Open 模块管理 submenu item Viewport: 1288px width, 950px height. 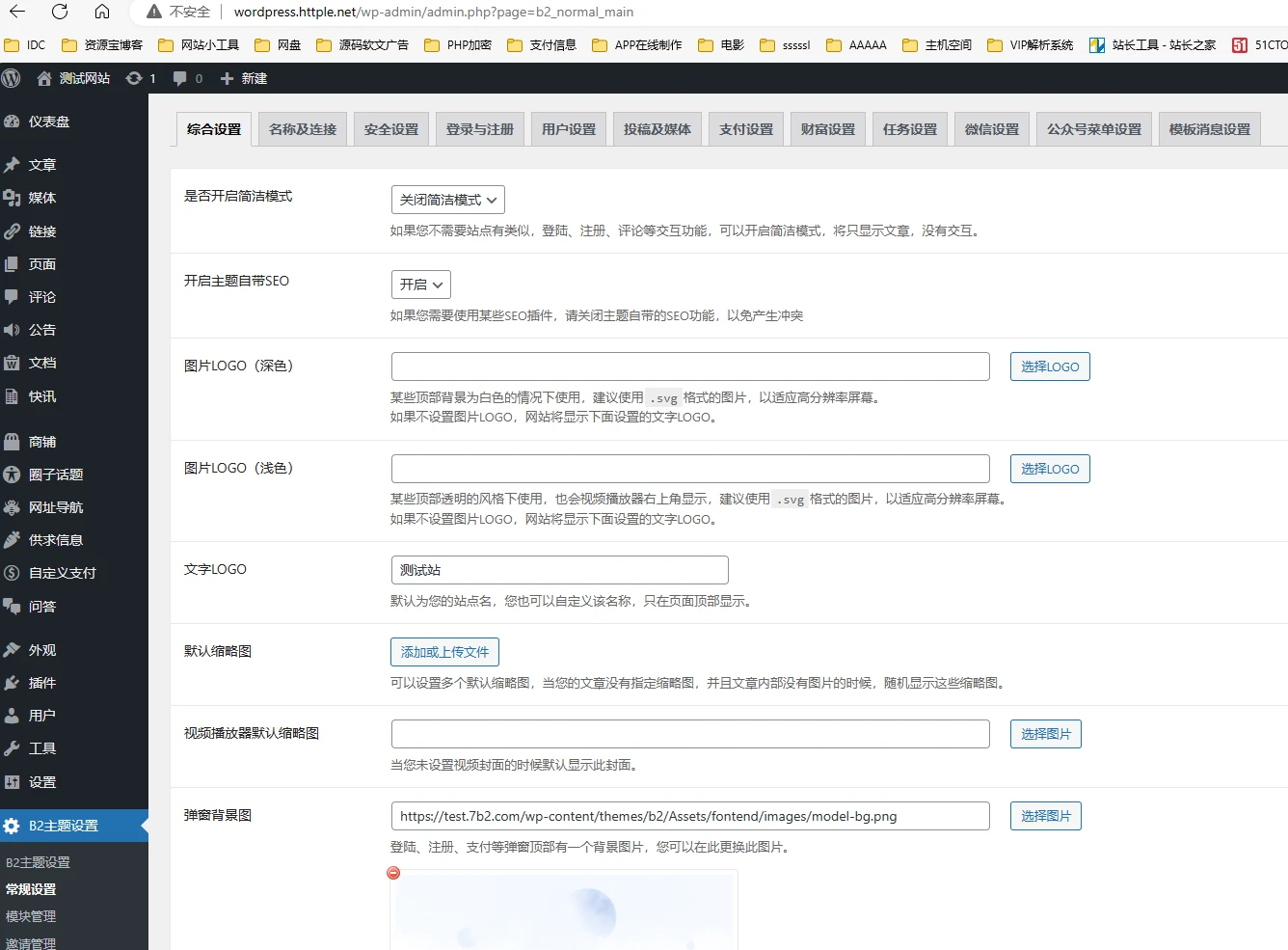coord(31,916)
